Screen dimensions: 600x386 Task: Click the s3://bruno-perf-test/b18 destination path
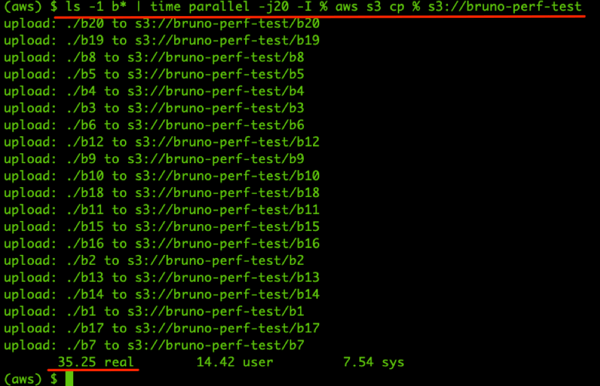pos(227,193)
